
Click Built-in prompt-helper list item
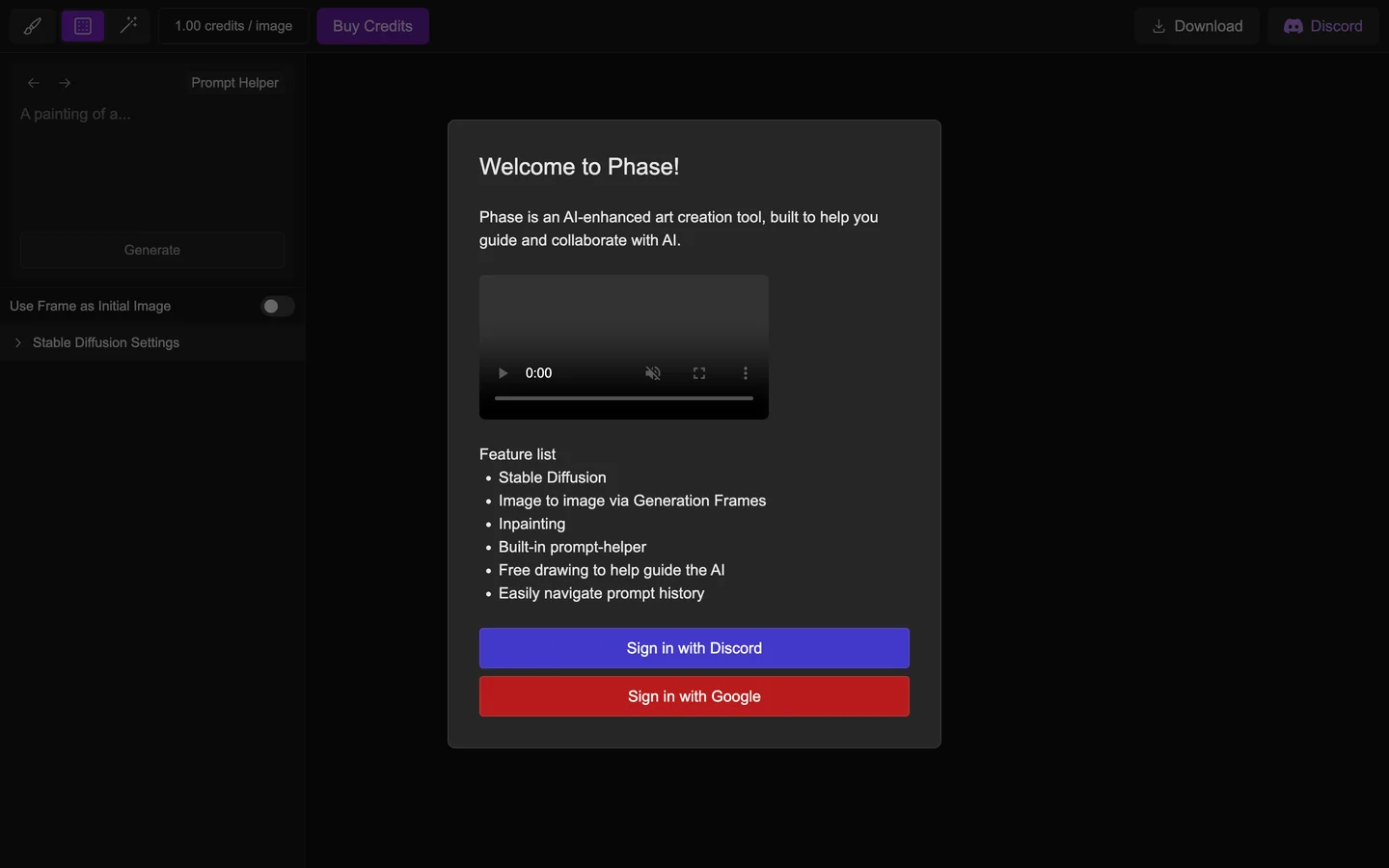(573, 547)
